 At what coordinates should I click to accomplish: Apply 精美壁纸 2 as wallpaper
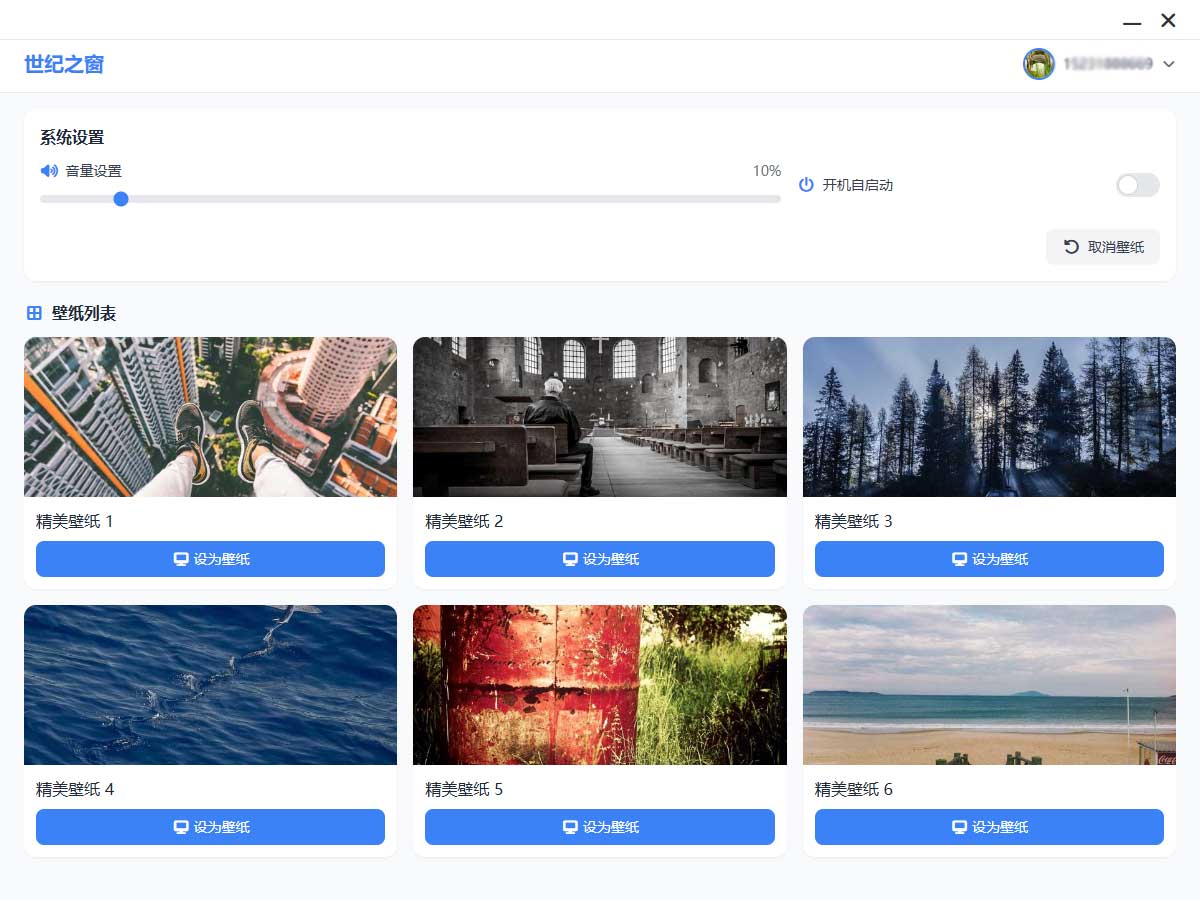(599, 559)
